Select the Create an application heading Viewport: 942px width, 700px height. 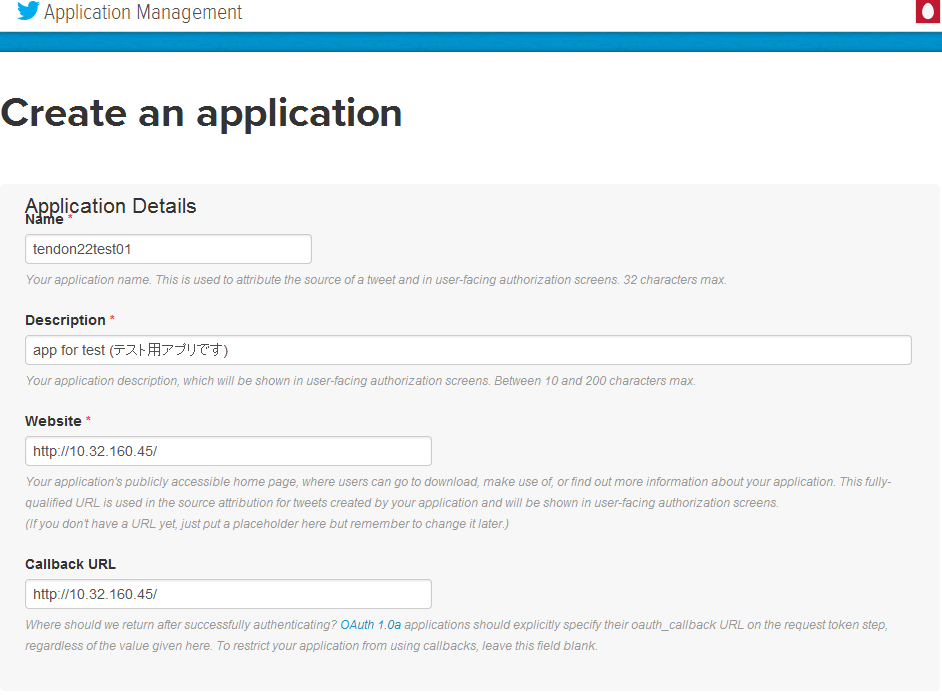point(201,113)
